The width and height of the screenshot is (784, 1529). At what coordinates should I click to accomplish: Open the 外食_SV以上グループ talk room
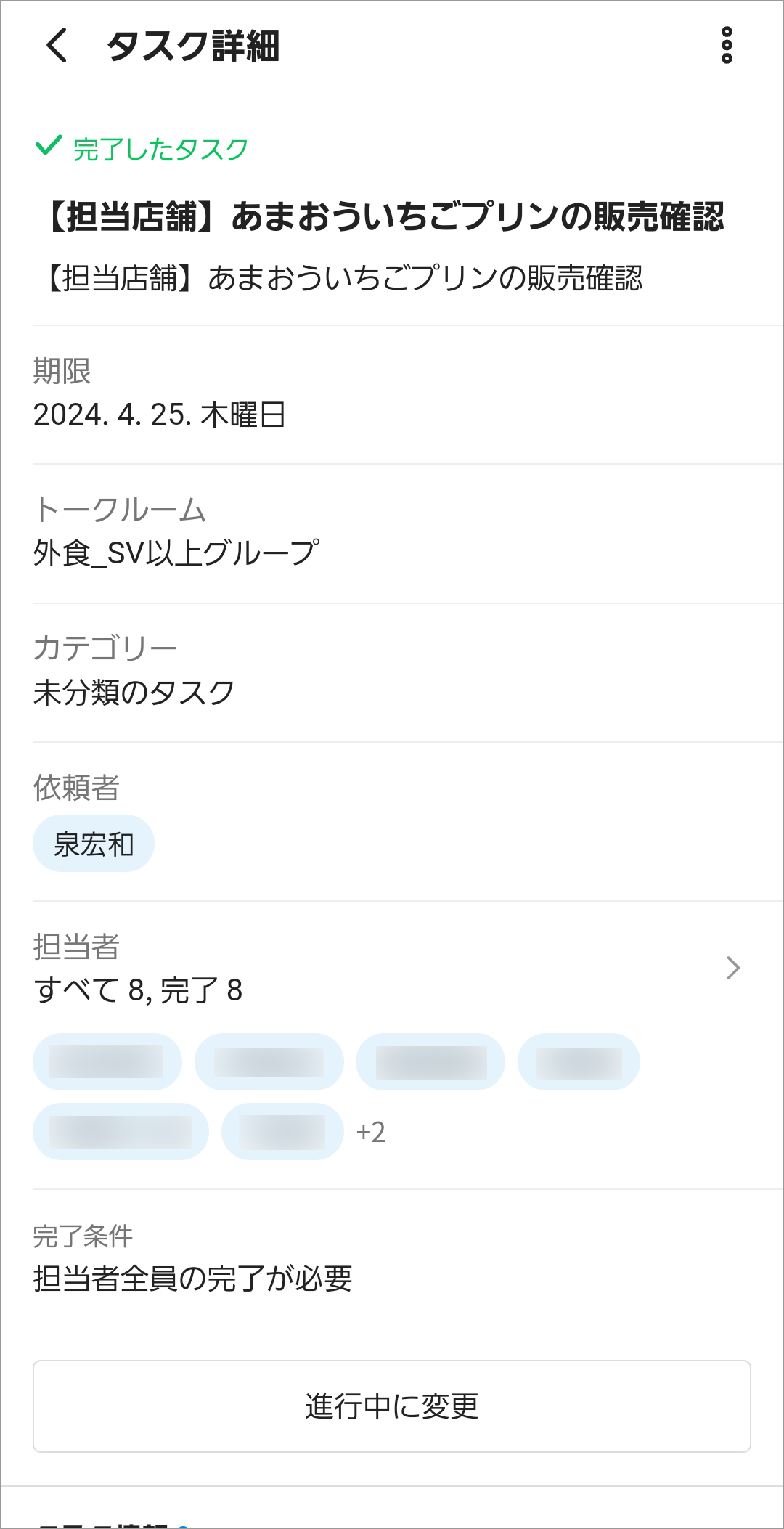tap(176, 553)
